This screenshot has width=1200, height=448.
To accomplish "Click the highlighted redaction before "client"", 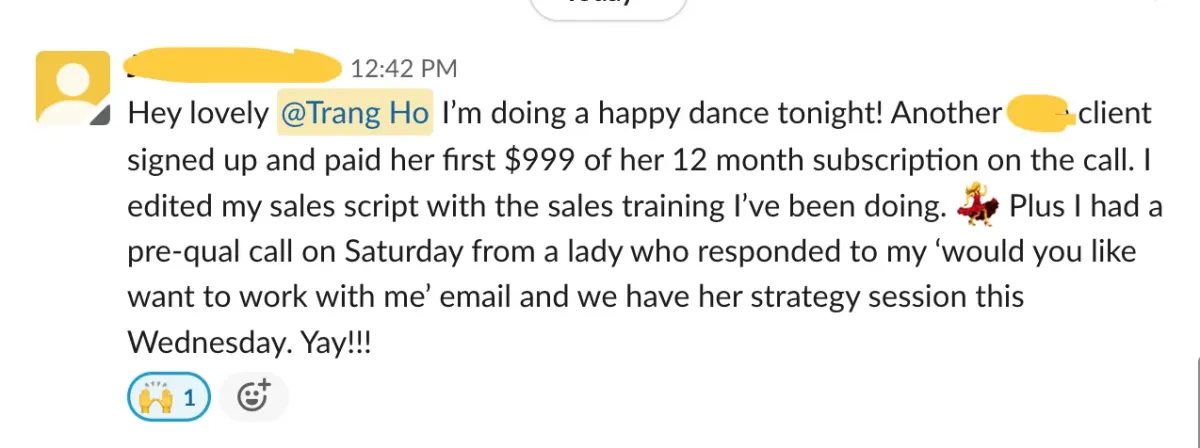I will (x=1040, y=114).
